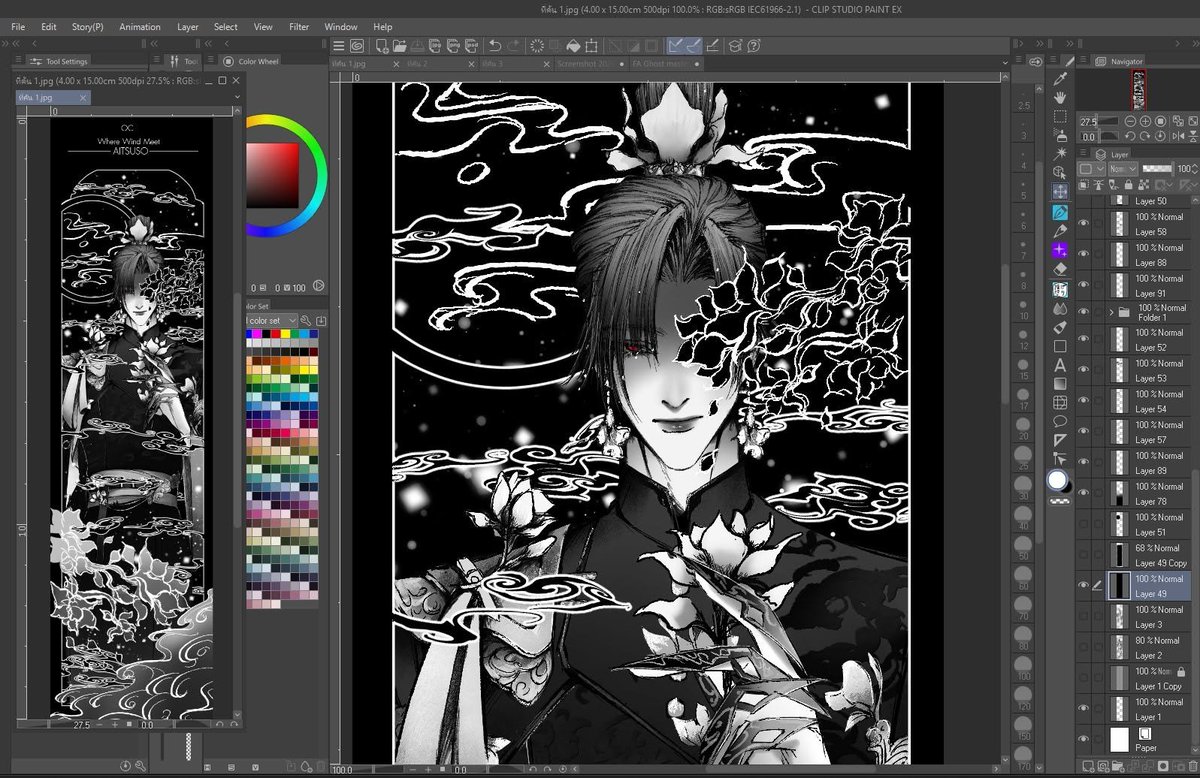Click the Help question mark icon

point(753,45)
